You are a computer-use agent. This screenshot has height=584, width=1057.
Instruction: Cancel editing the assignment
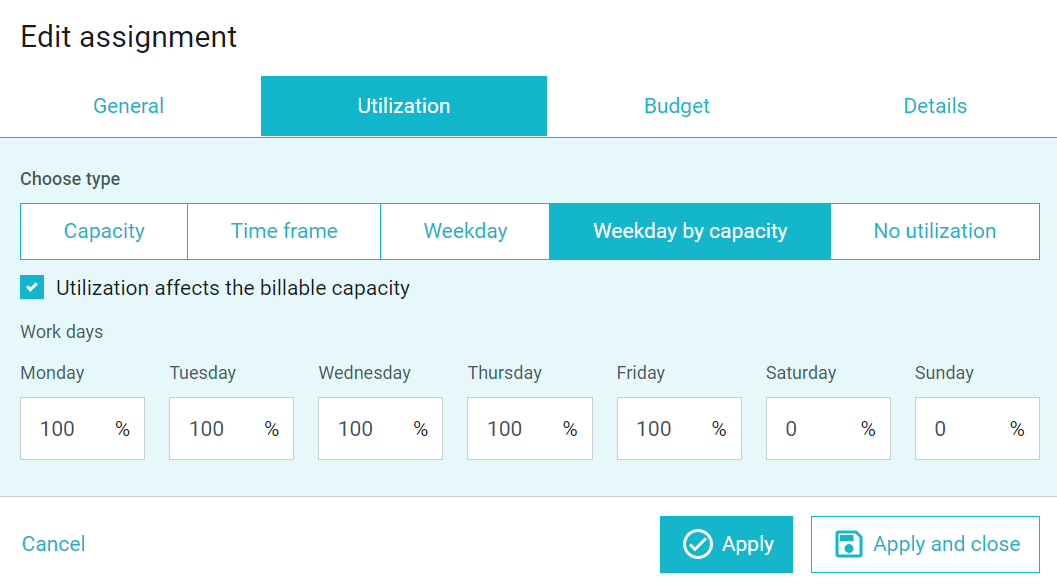tap(54, 544)
